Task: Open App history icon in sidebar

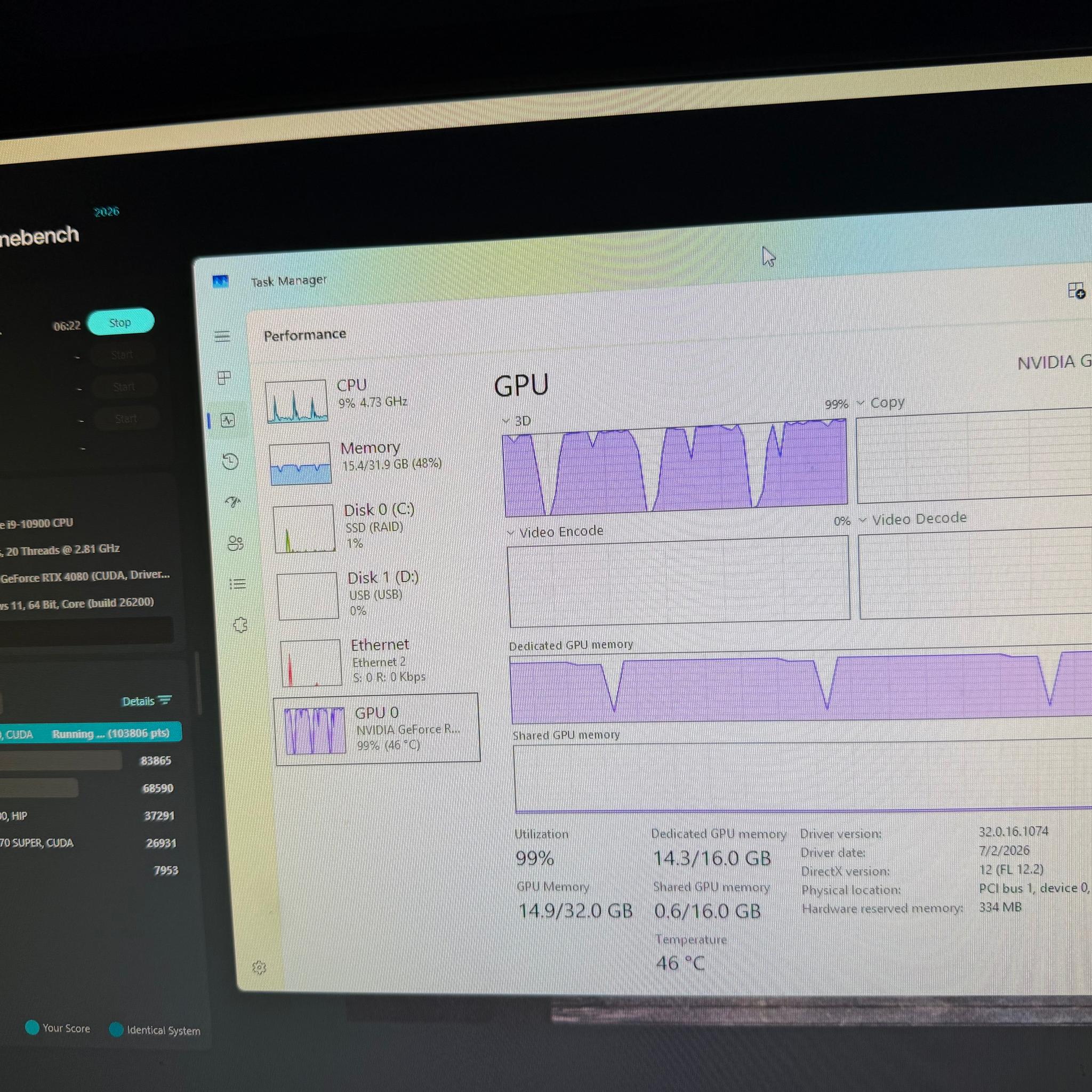Action: pos(230,461)
